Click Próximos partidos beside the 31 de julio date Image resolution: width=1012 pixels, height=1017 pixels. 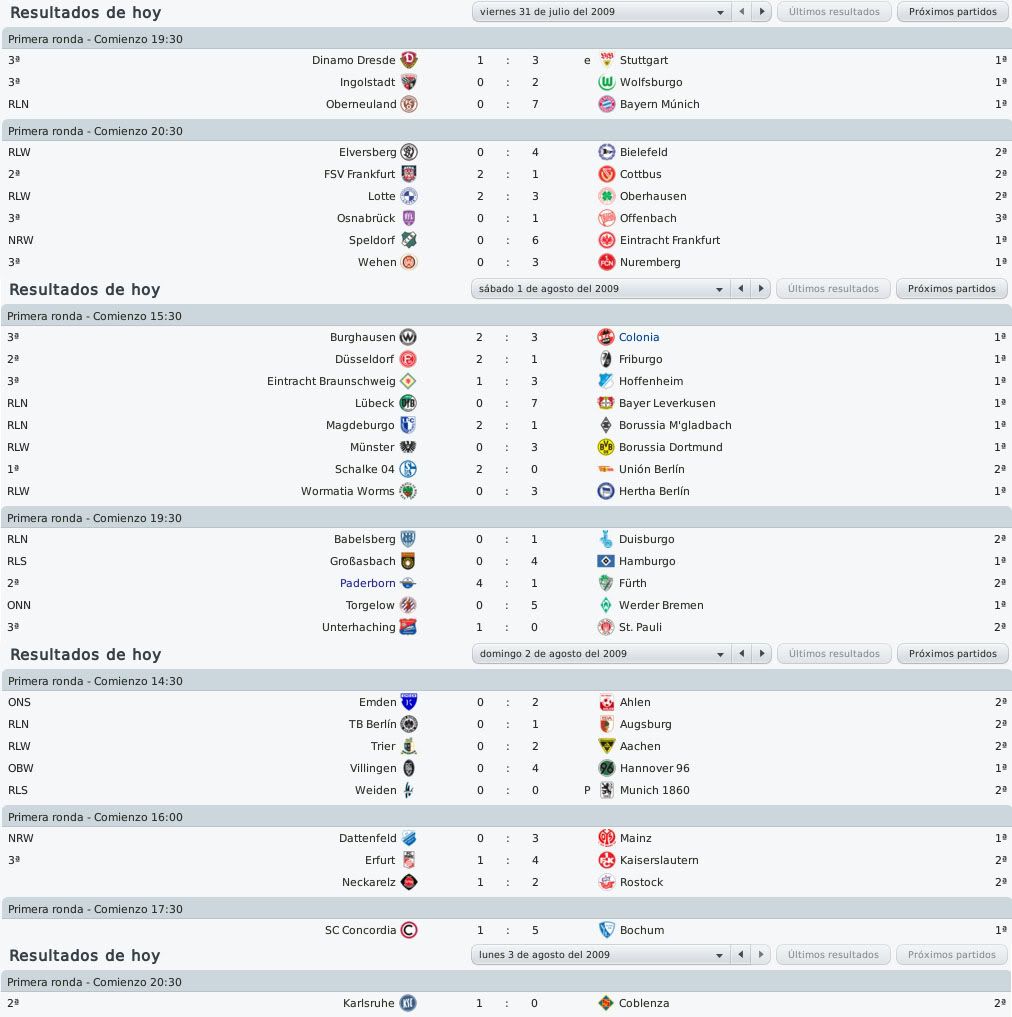952,12
